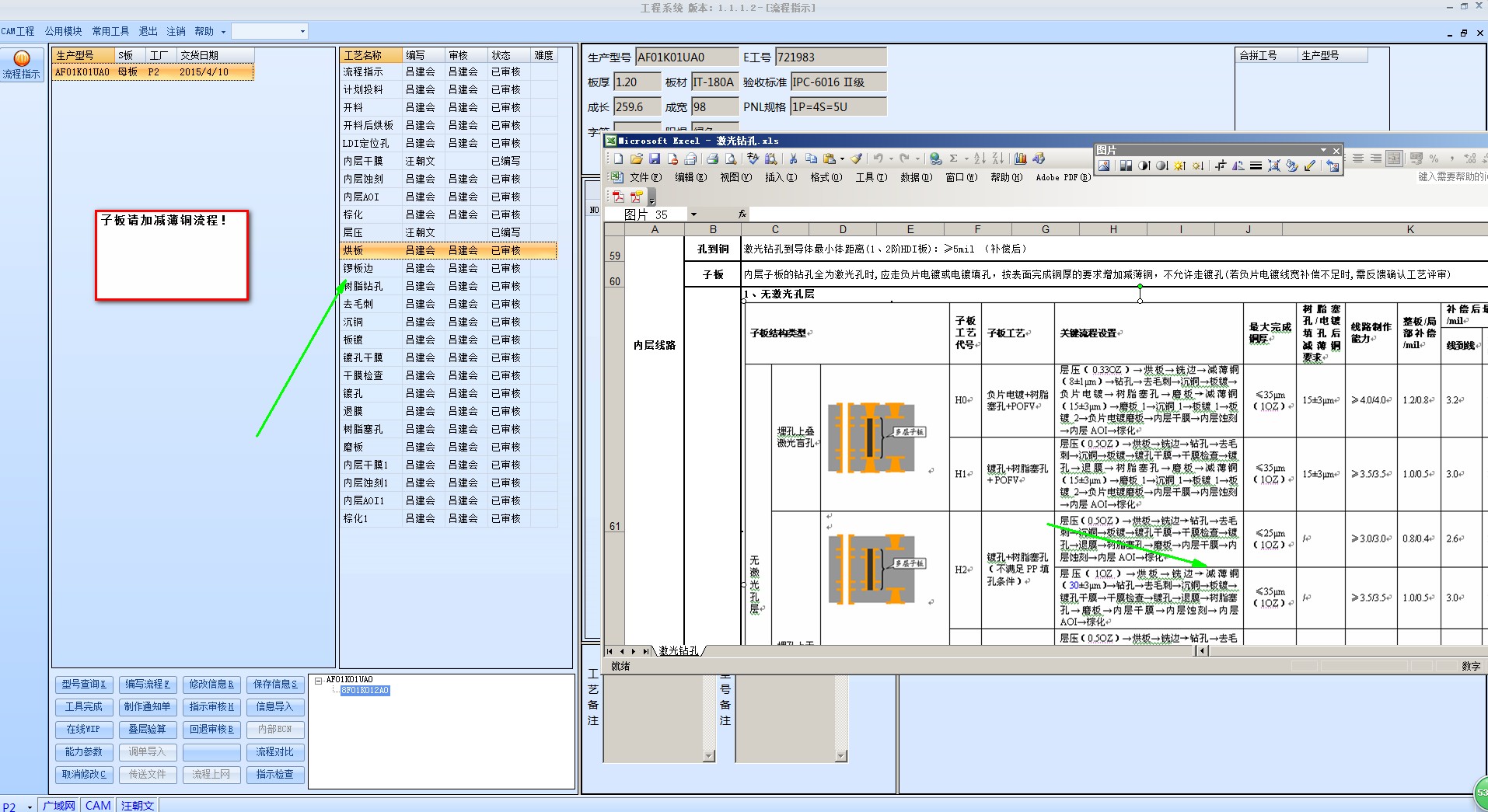Click Excel AutoSum sigma icon
Viewport: 1488px width, 812px height.
coord(954,159)
